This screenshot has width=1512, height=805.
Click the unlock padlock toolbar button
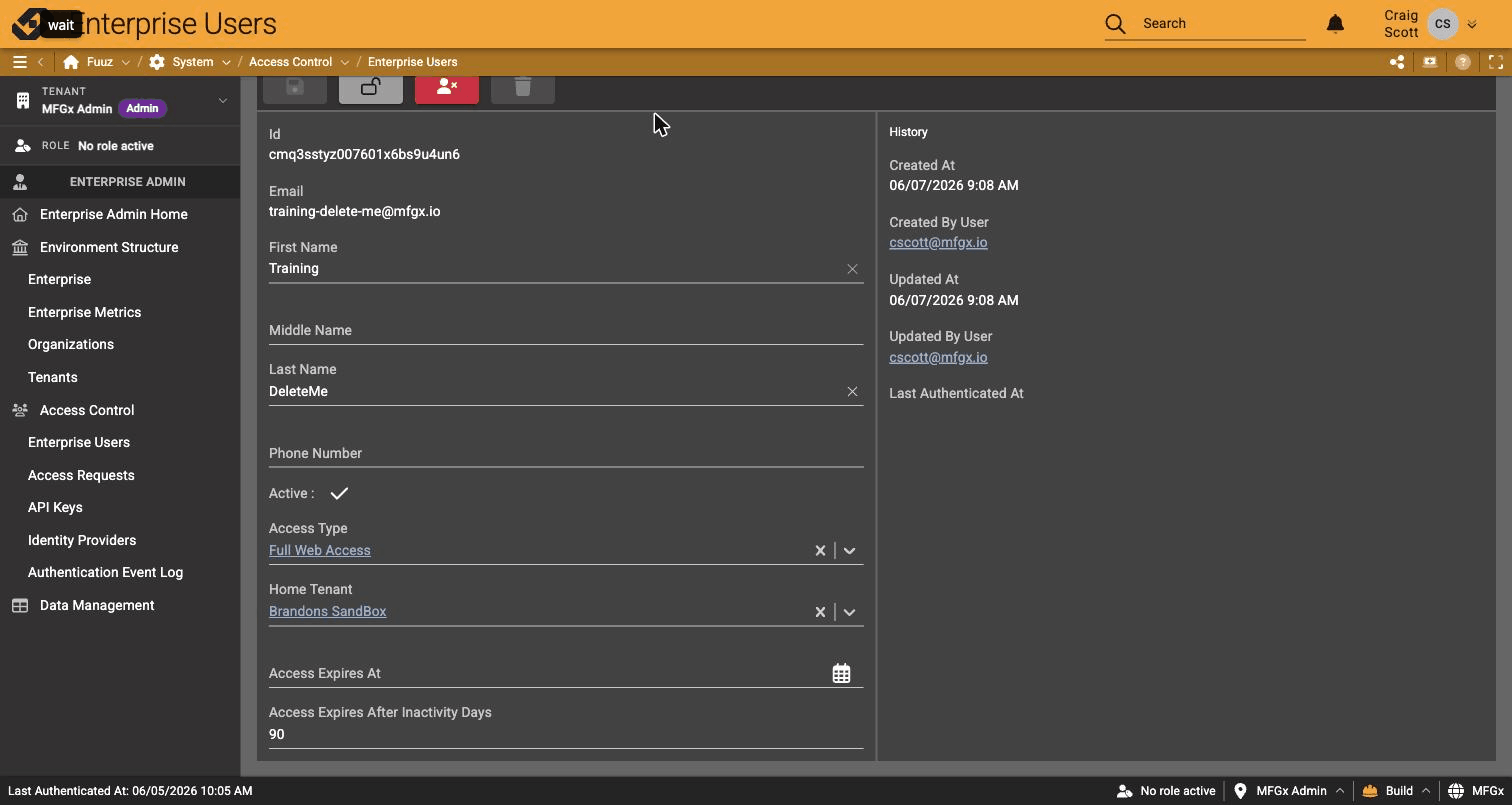pos(371,87)
